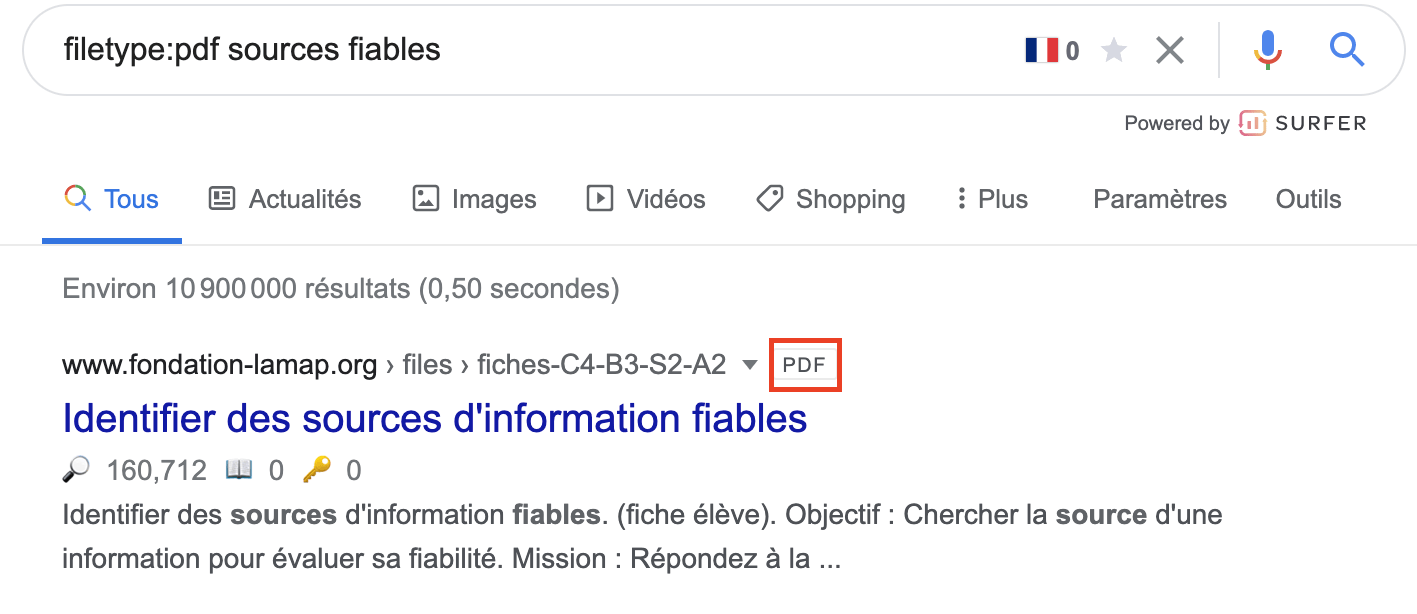Image resolution: width=1417 pixels, height=614 pixels.
Task: Open the Paramètres menu
Action: point(1159,199)
